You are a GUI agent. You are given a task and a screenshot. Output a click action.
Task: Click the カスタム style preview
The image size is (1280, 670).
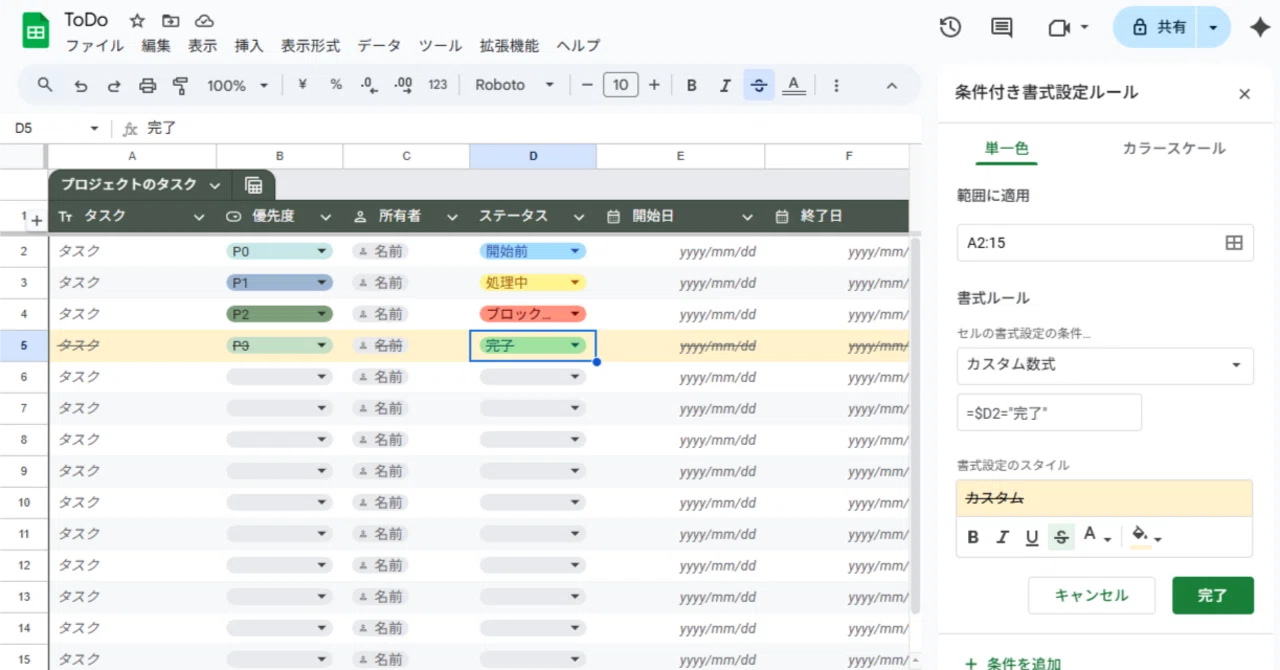(1105, 498)
